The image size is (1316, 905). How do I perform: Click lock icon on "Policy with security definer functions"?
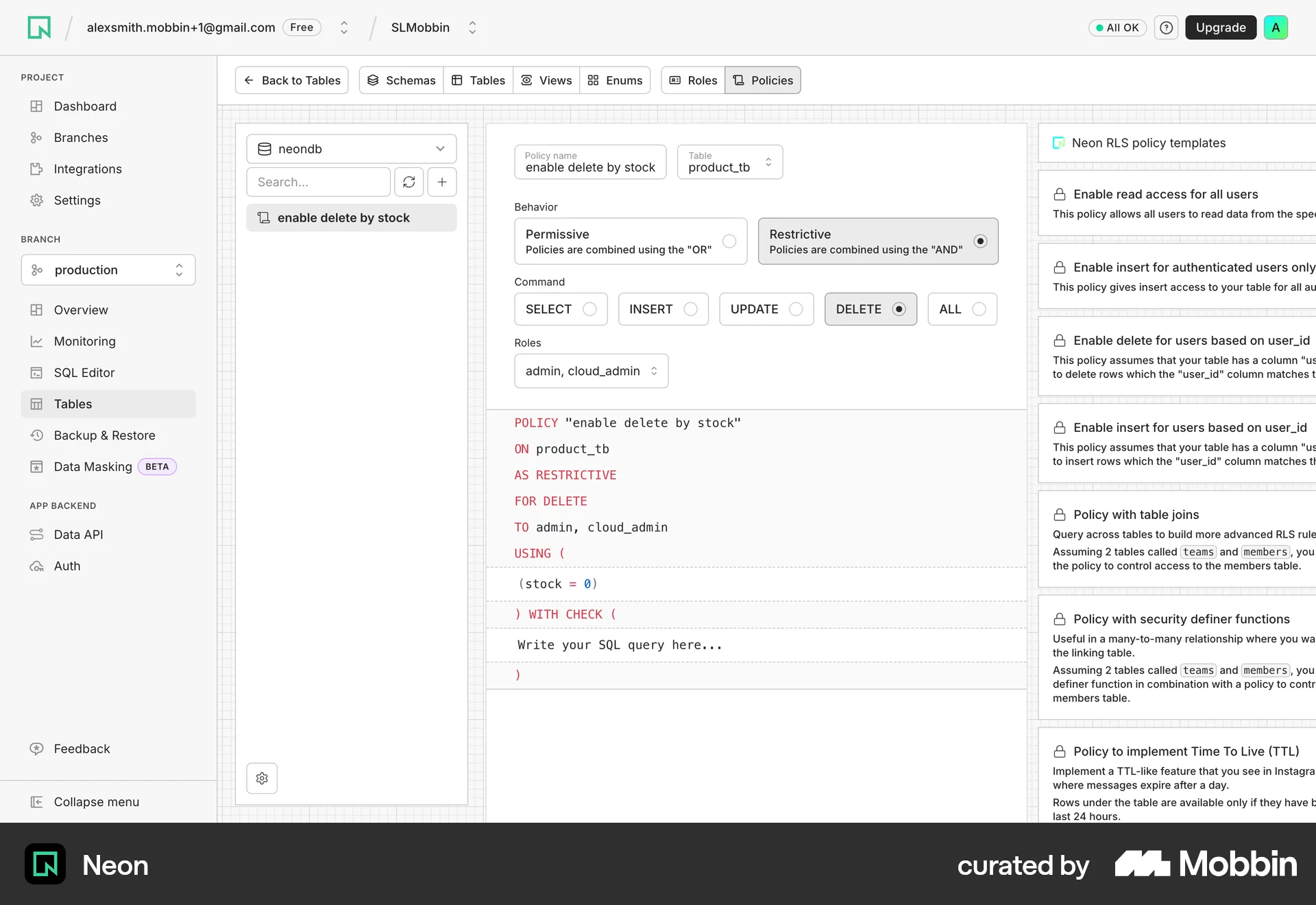[1060, 619]
